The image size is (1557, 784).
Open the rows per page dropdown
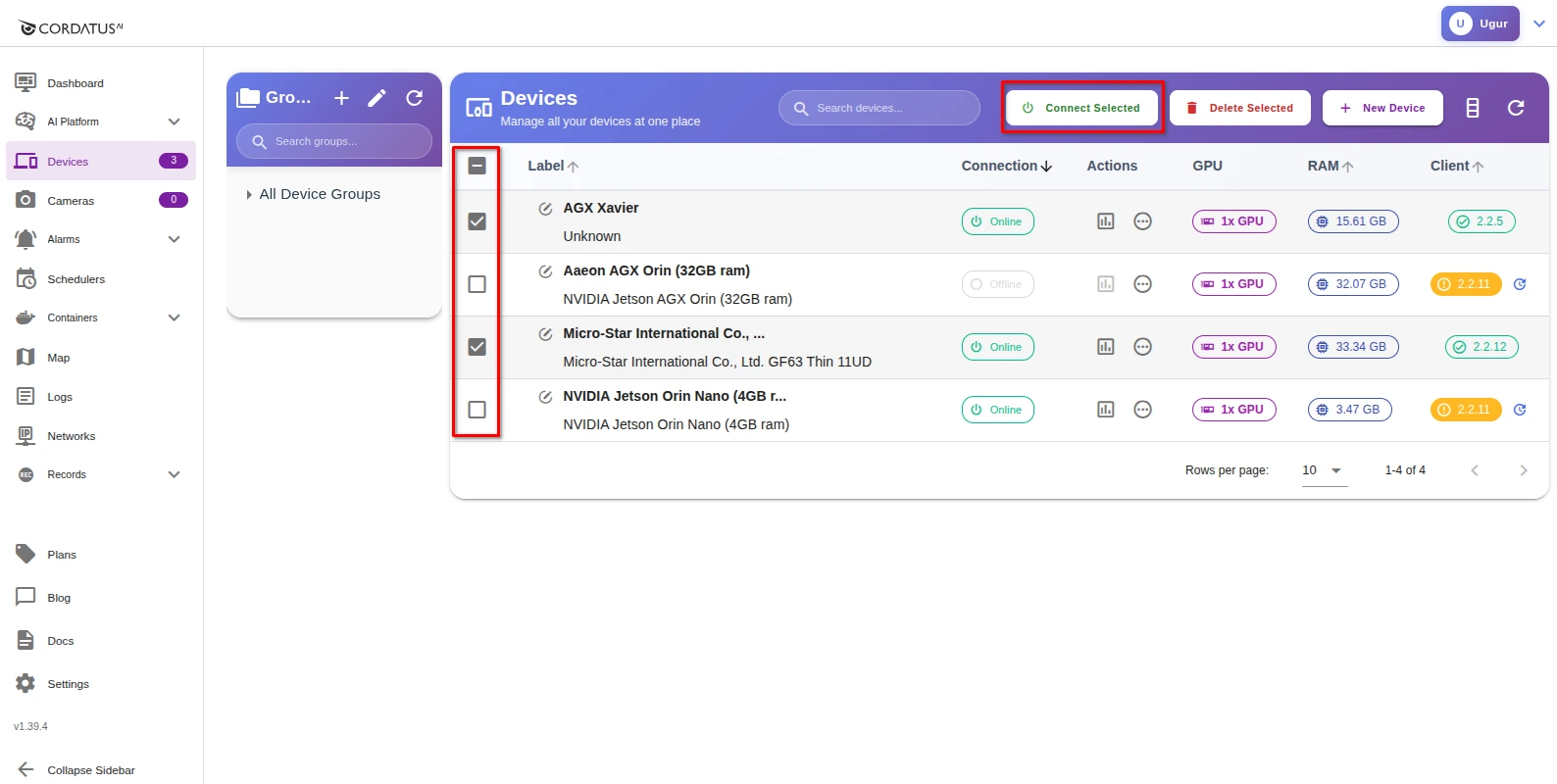tap(1325, 470)
